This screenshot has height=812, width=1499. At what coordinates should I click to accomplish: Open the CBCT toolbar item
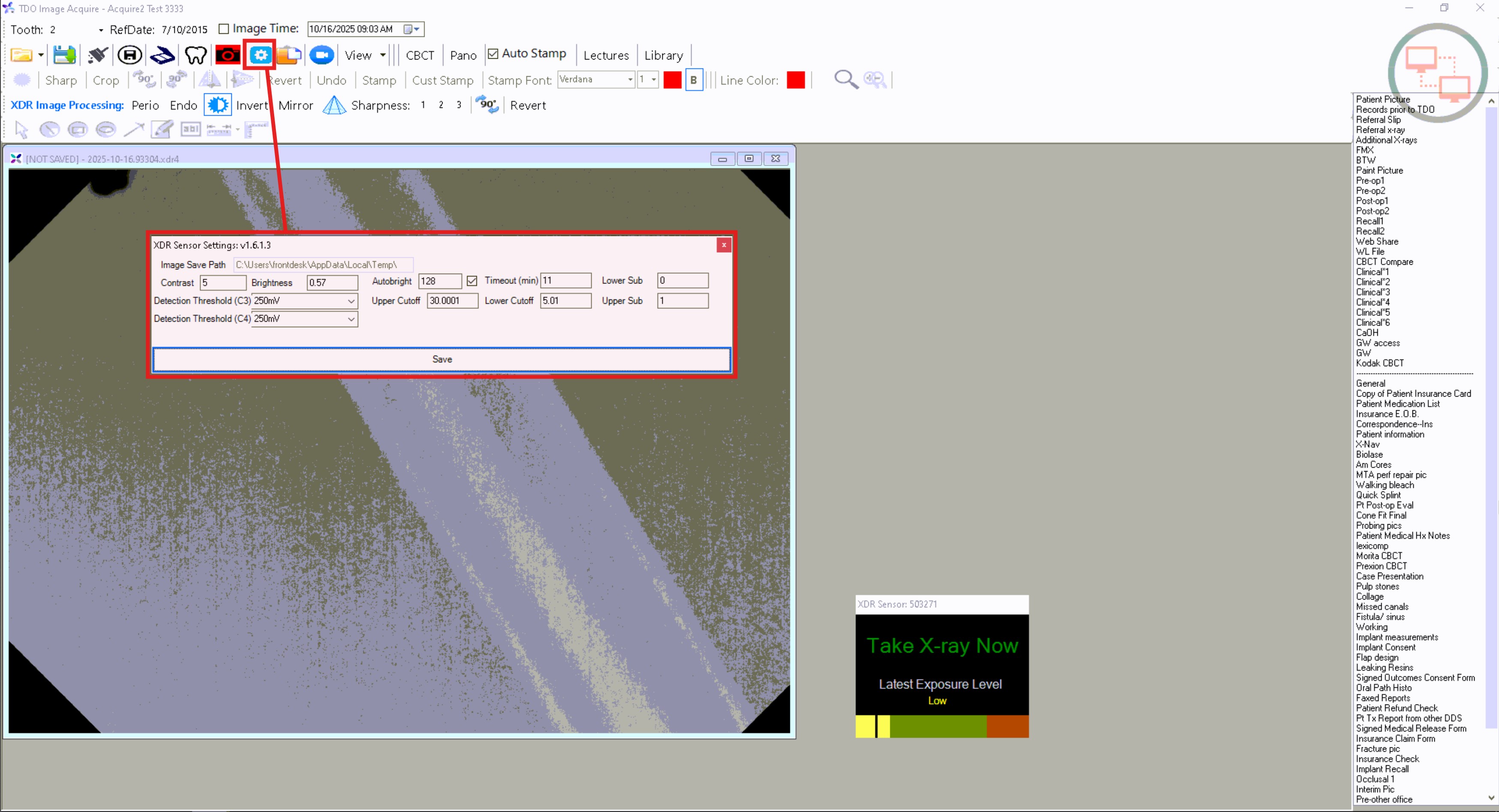point(419,55)
